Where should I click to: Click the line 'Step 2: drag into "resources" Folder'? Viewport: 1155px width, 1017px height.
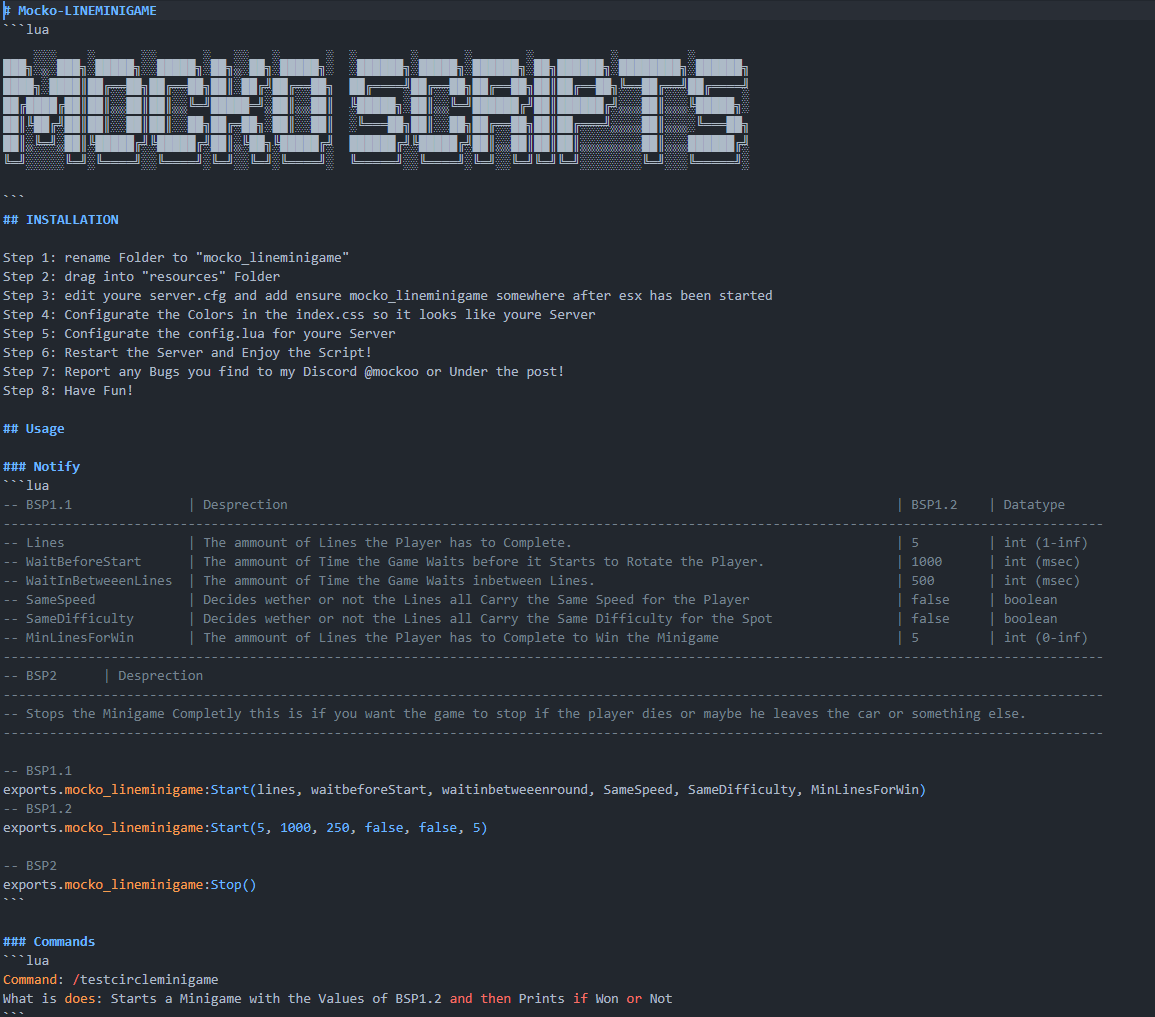click(x=141, y=277)
